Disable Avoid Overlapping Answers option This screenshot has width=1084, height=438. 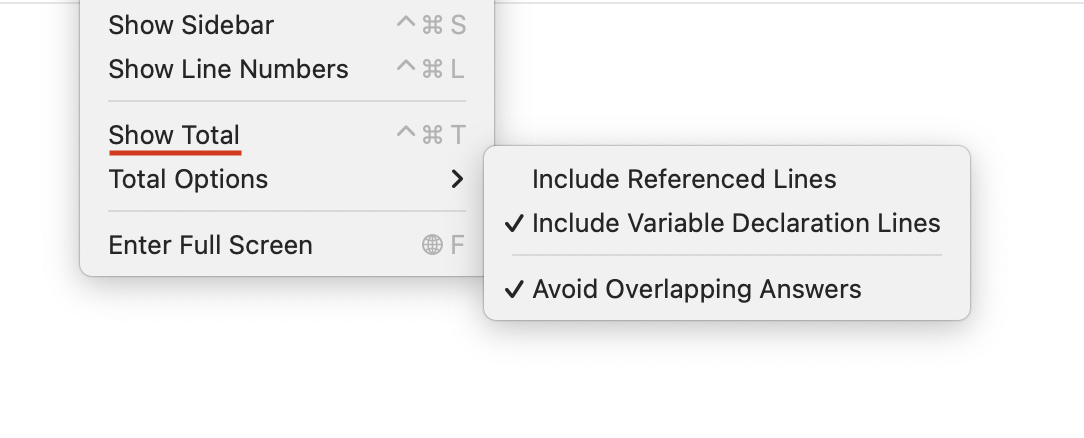click(727, 289)
